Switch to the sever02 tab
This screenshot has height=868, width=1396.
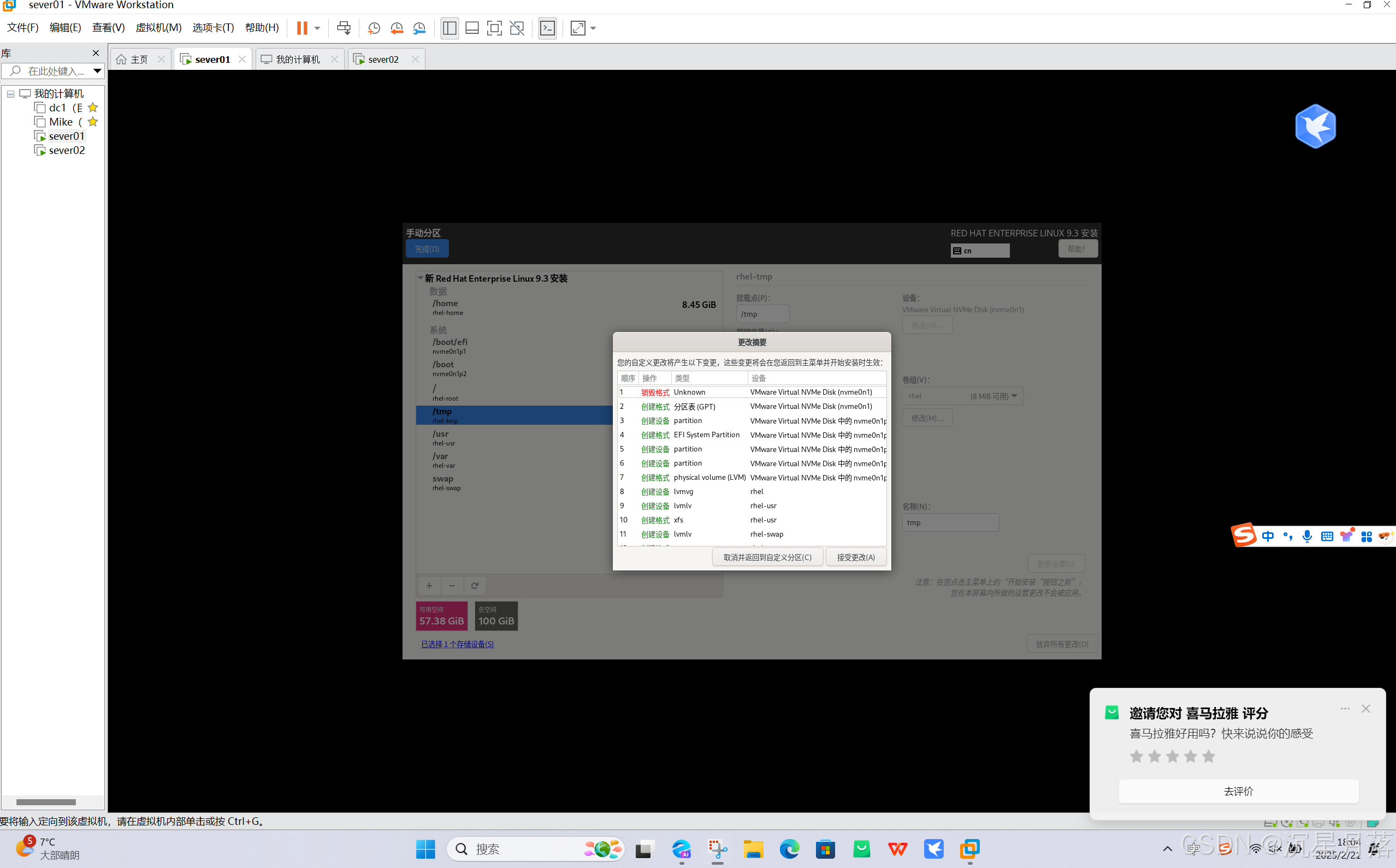pos(382,59)
